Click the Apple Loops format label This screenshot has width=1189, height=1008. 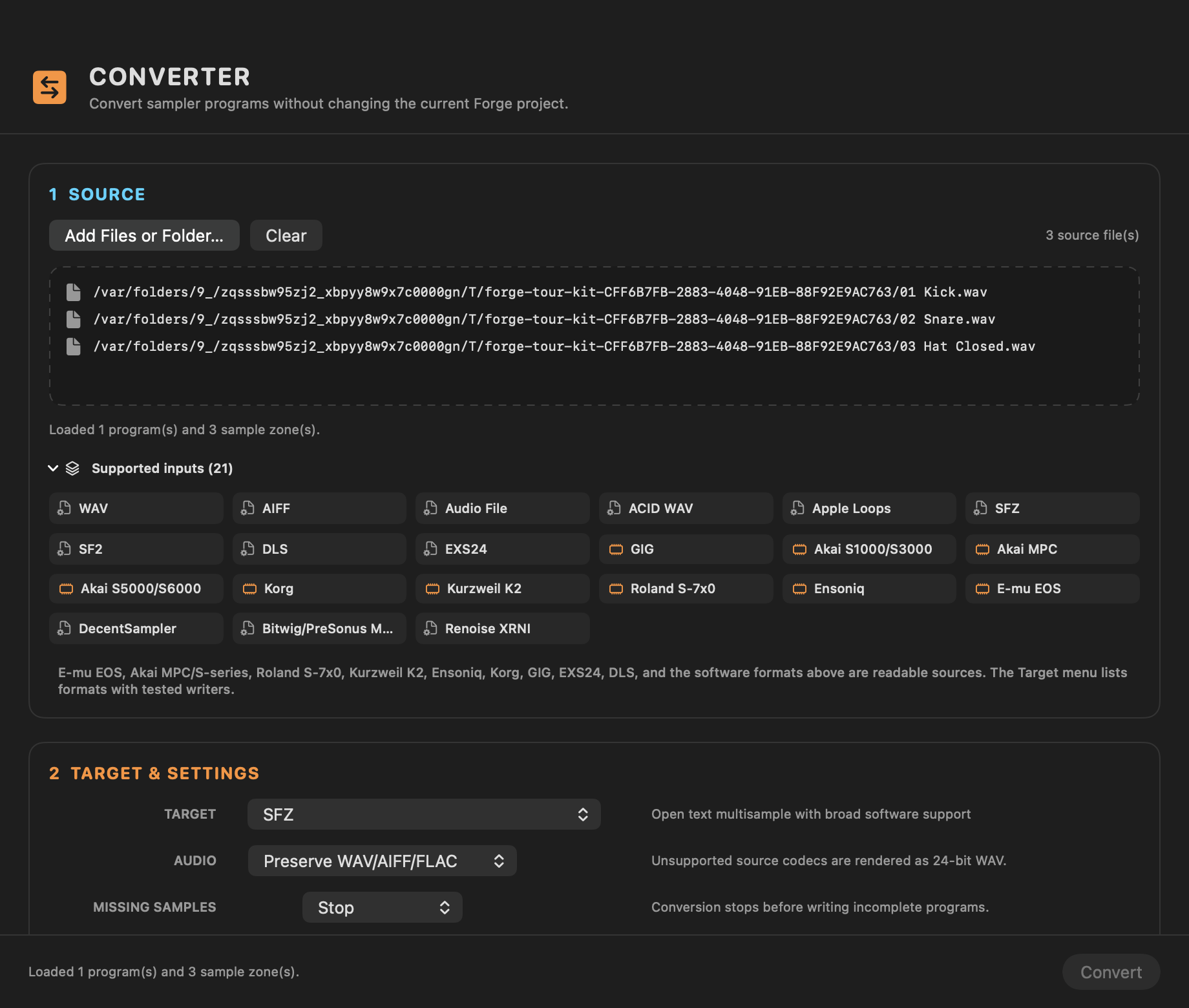pyautogui.click(x=851, y=509)
